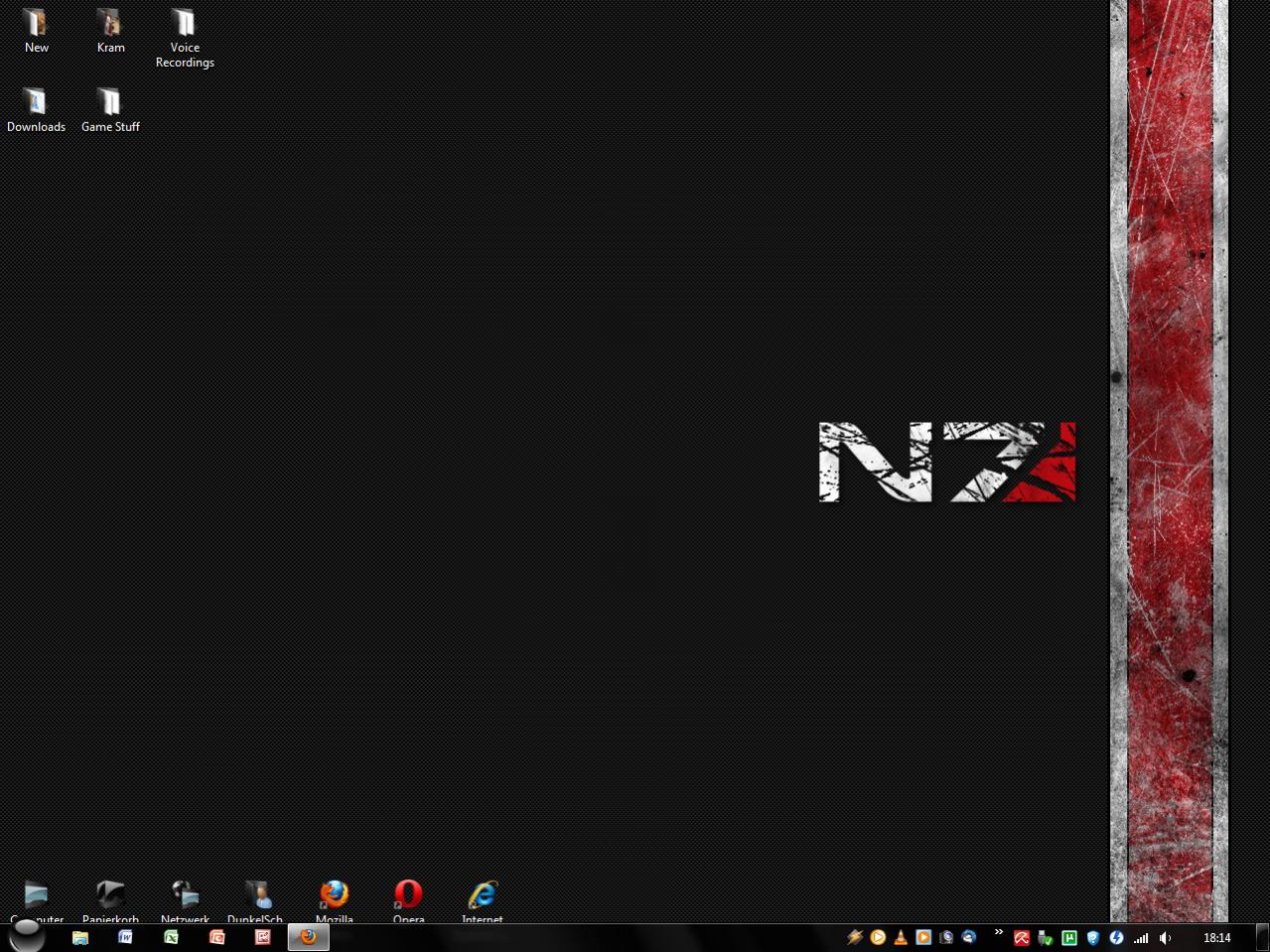Open the Voice Recordings folder
The image size is (1270, 952).
coord(185,37)
